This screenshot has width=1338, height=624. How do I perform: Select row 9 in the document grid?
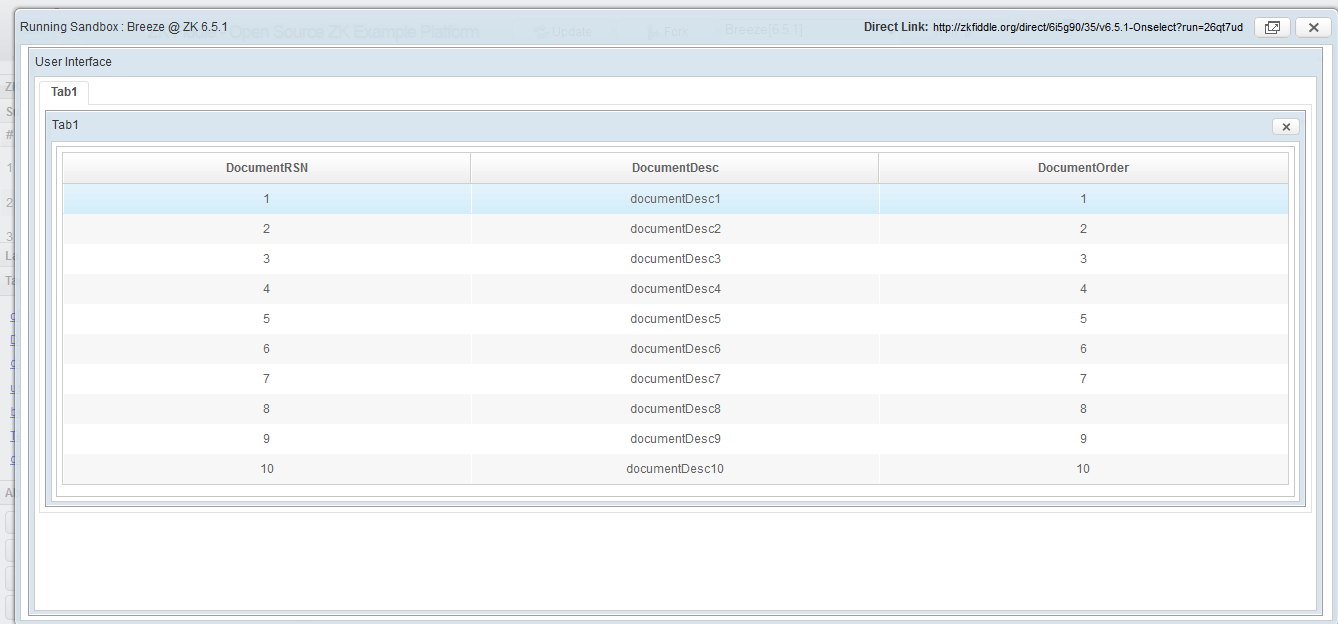(x=674, y=438)
